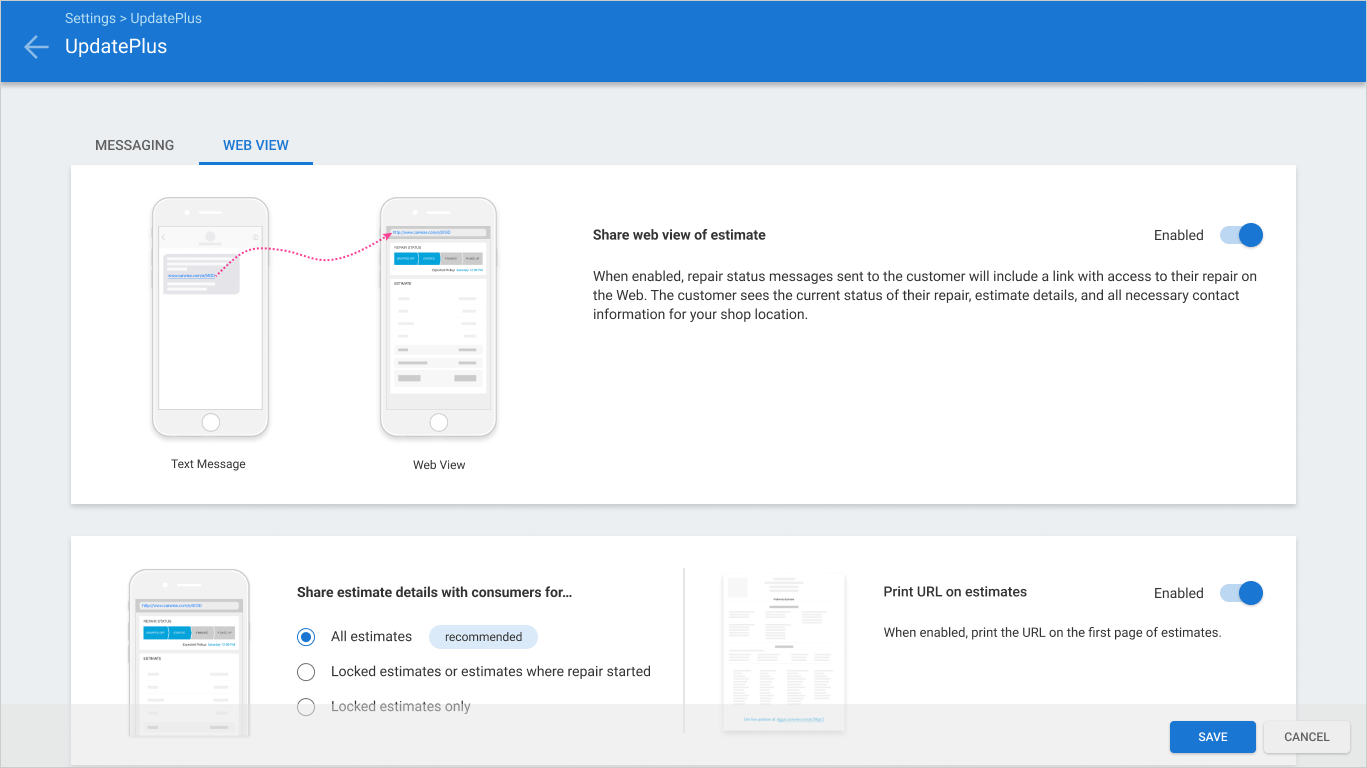Cancel the settings changes
This screenshot has width=1367, height=768.
point(1307,737)
